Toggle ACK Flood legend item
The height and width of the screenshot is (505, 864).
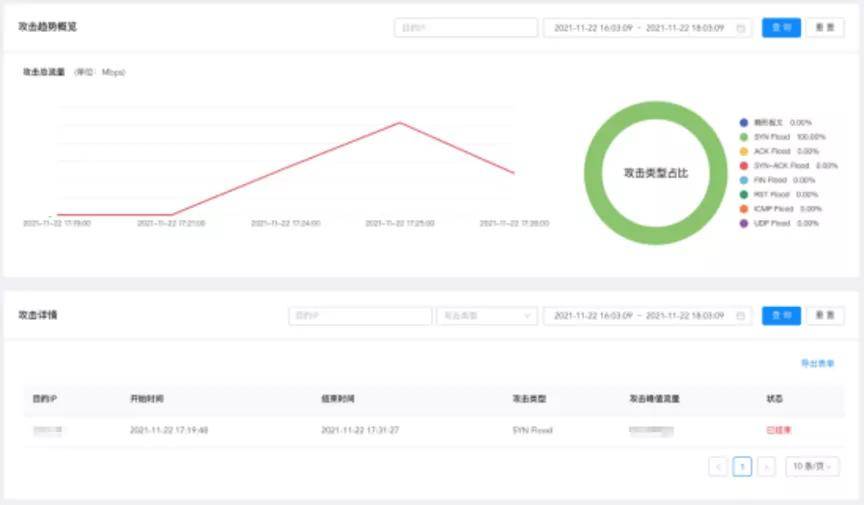coord(772,151)
